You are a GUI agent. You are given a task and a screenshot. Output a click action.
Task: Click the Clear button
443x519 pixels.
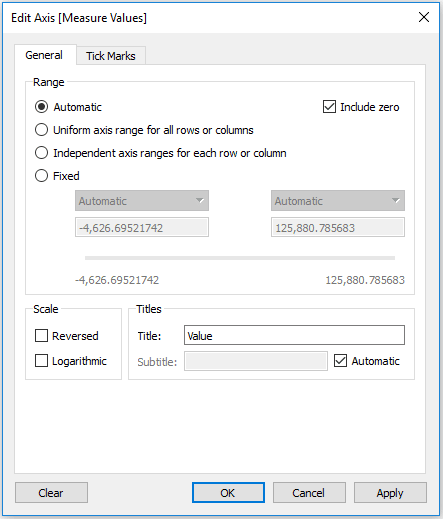pyautogui.click(x=51, y=492)
